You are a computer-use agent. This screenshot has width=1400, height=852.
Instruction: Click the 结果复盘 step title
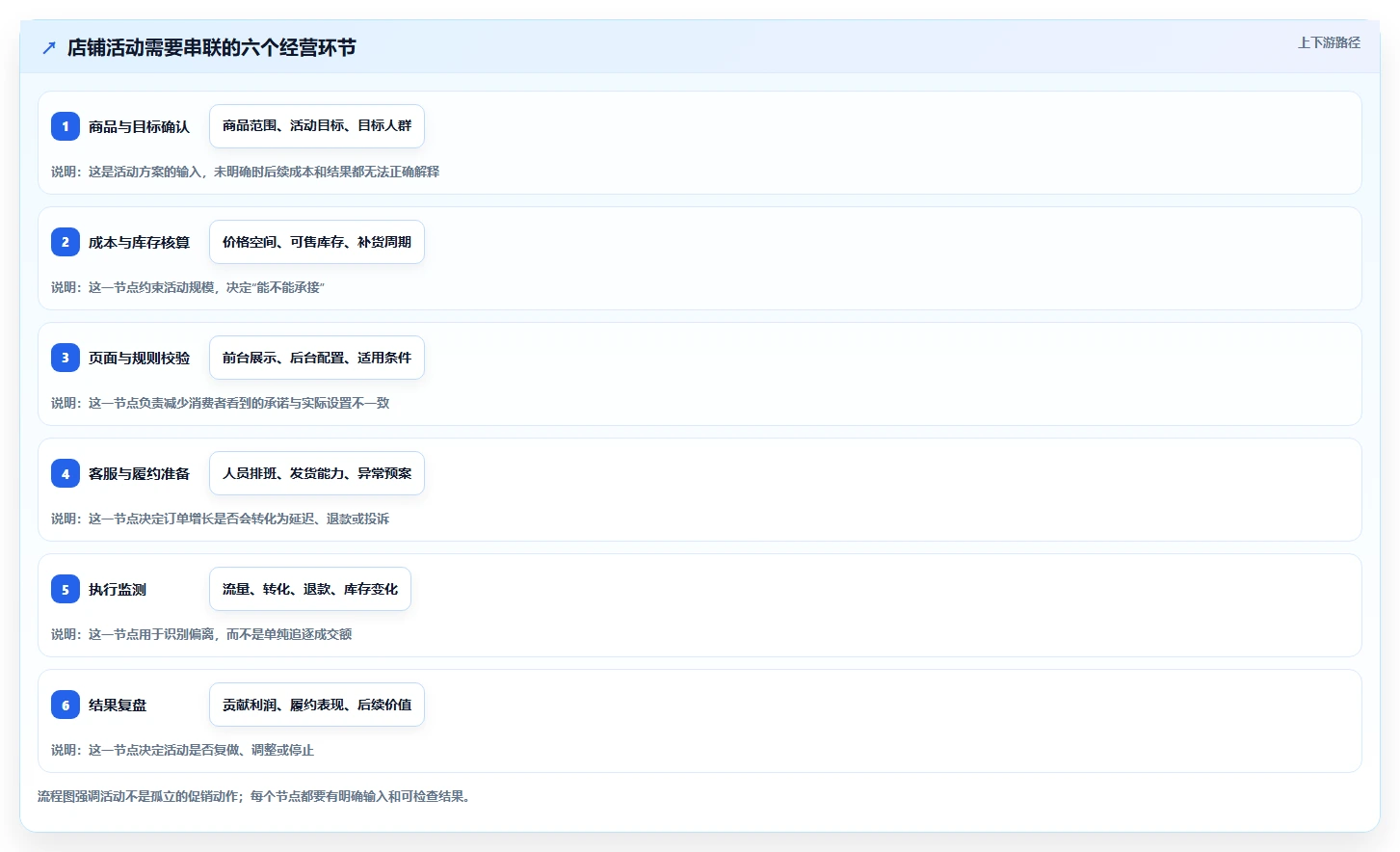tap(118, 705)
